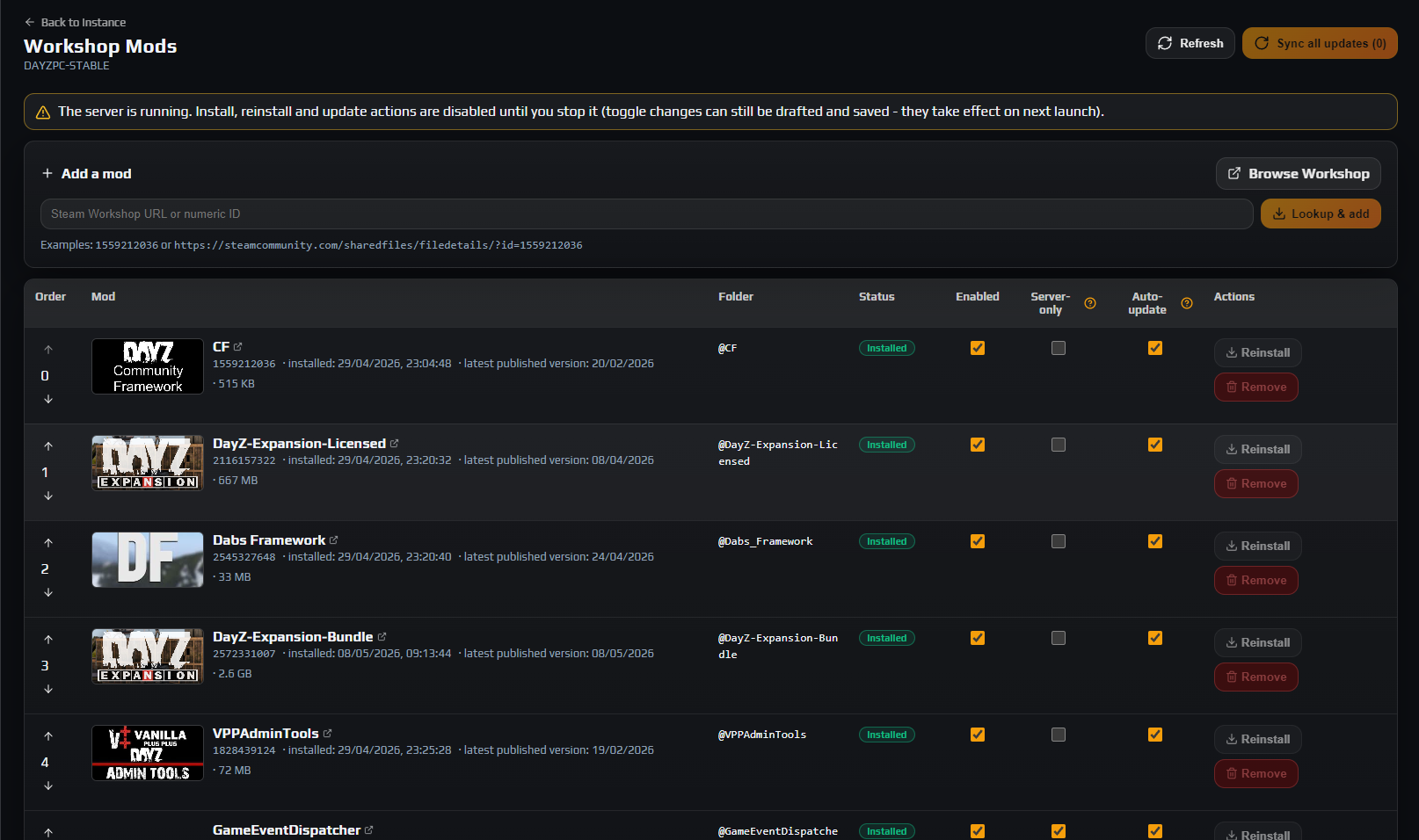1419x840 pixels.
Task: Click Reinstall for VPPAdminTools
Action: point(1258,739)
